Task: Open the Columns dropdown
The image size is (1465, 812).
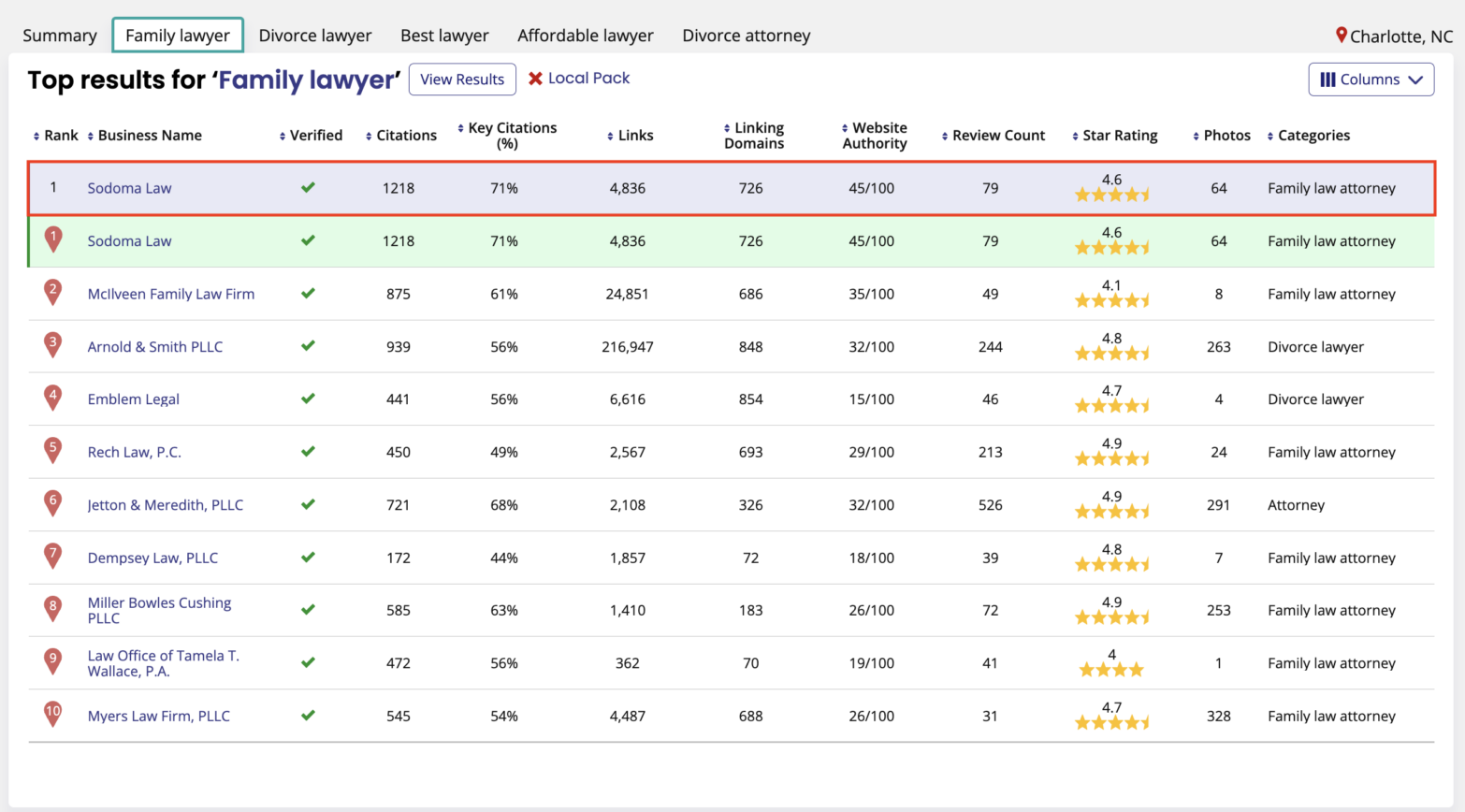Action: point(1371,80)
